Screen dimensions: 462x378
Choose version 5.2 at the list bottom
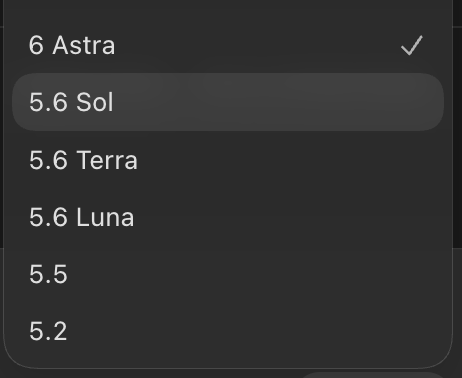pyautogui.click(x=228, y=331)
